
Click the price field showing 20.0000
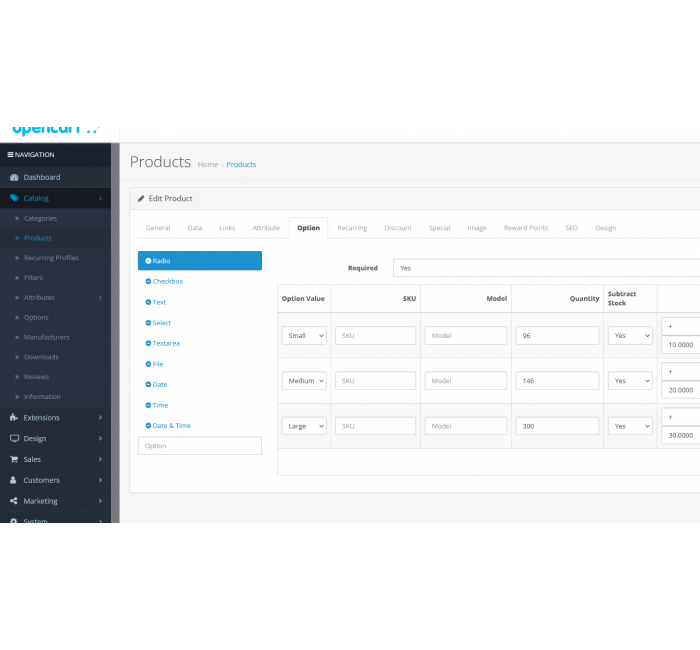click(x=681, y=390)
